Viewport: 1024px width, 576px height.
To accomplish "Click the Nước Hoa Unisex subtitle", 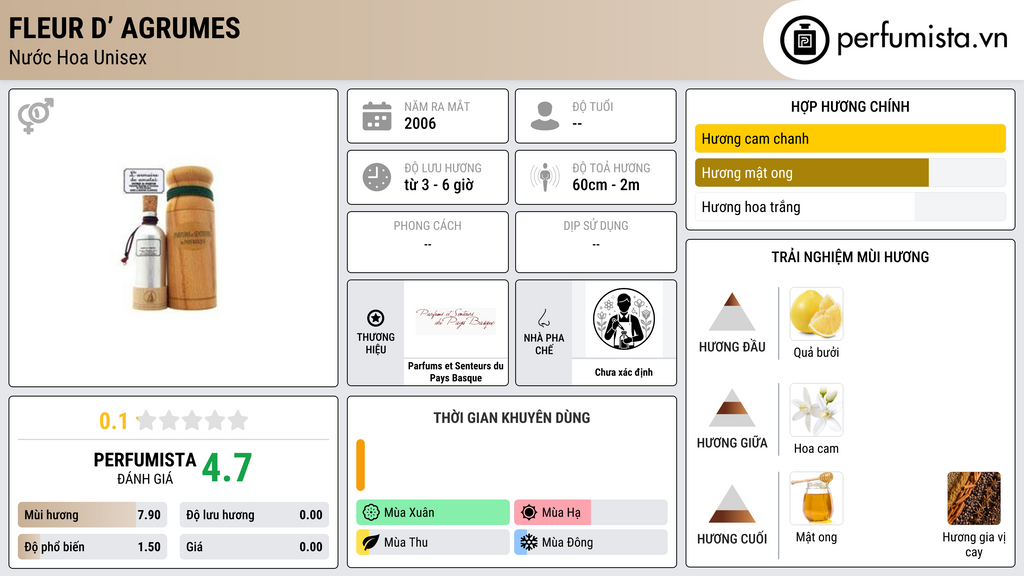I will click(x=78, y=57).
